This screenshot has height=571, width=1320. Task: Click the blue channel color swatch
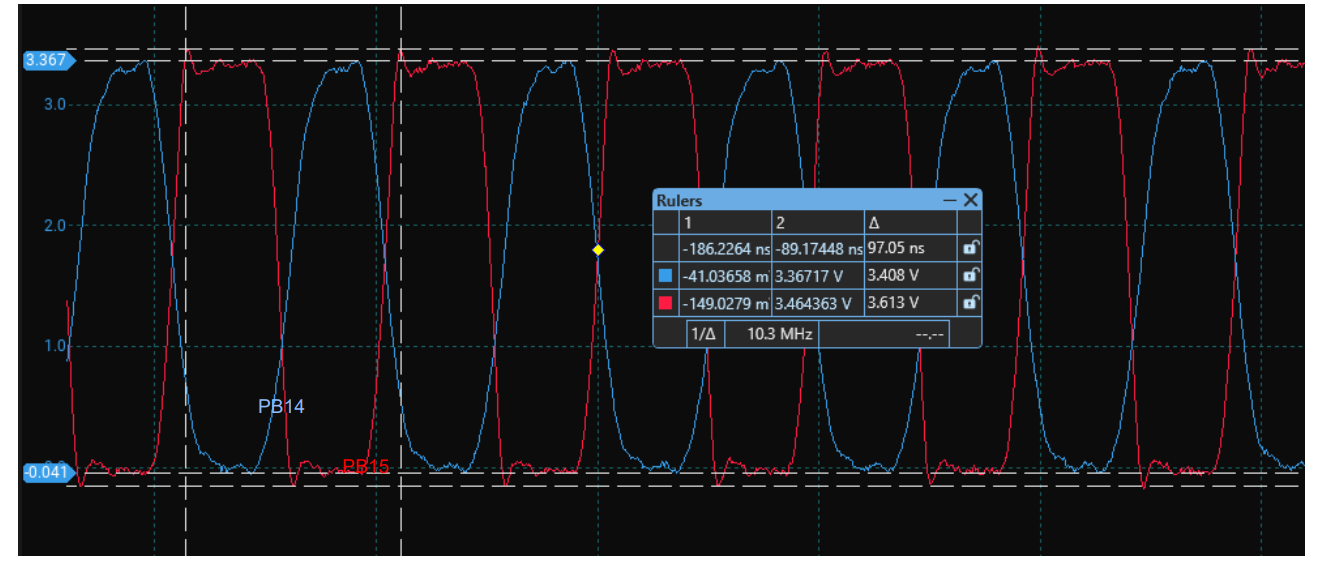coord(666,275)
